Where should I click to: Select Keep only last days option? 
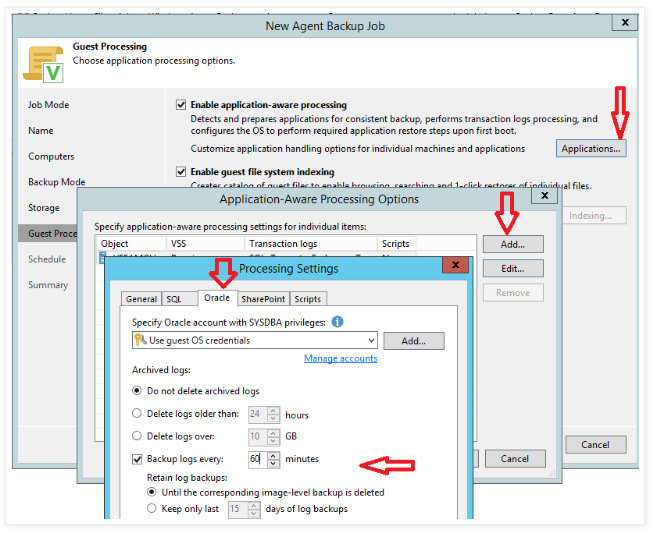point(152,509)
